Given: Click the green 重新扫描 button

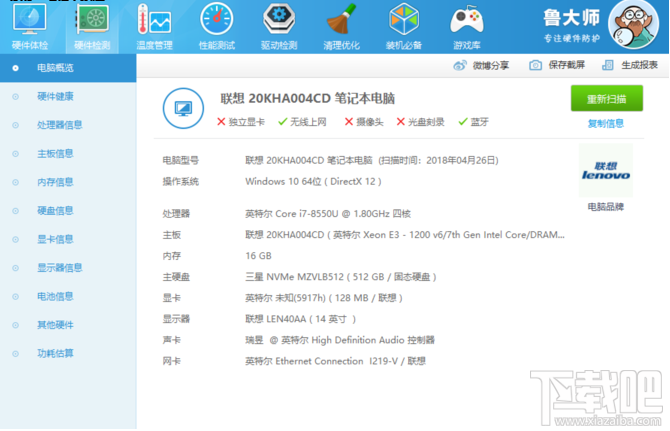Looking at the screenshot, I should [607, 99].
